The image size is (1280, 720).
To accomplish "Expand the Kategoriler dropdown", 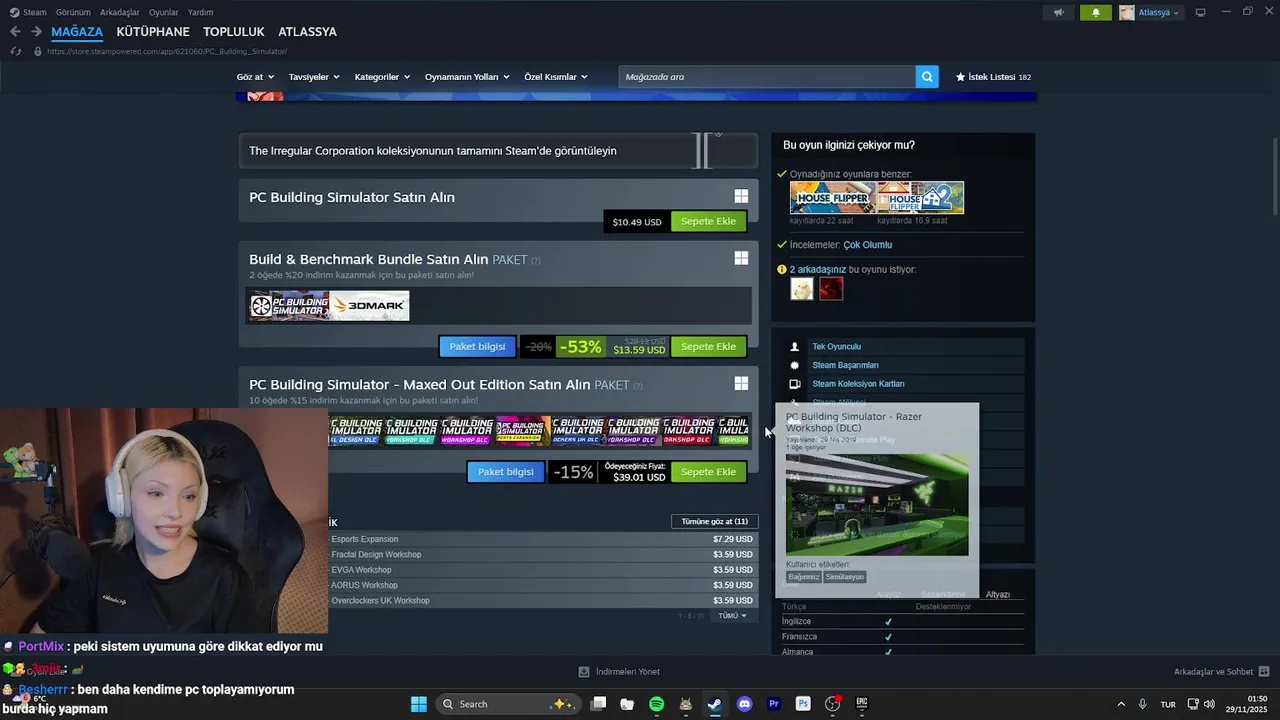I will (x=382, y=77).
